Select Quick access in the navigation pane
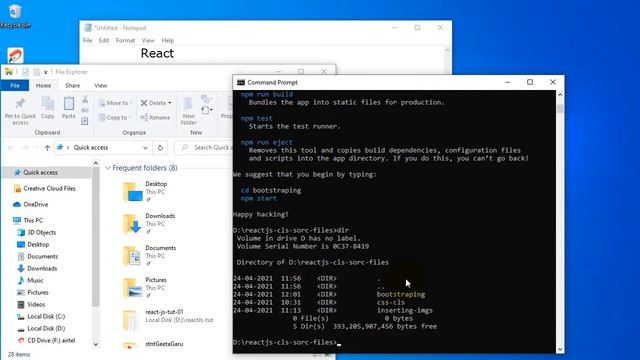Image resolution: width=640 pixels, height=360 pixels. point(46,173)
